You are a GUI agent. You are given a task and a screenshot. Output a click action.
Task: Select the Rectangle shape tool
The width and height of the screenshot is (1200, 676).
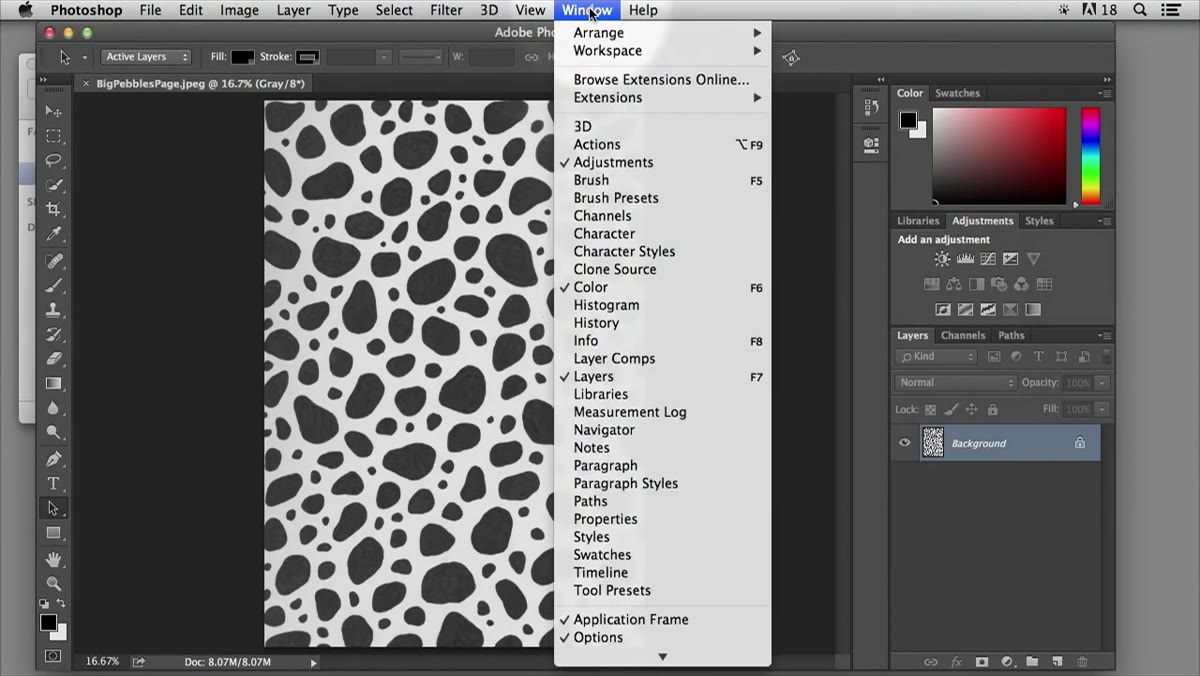(54, 533)
